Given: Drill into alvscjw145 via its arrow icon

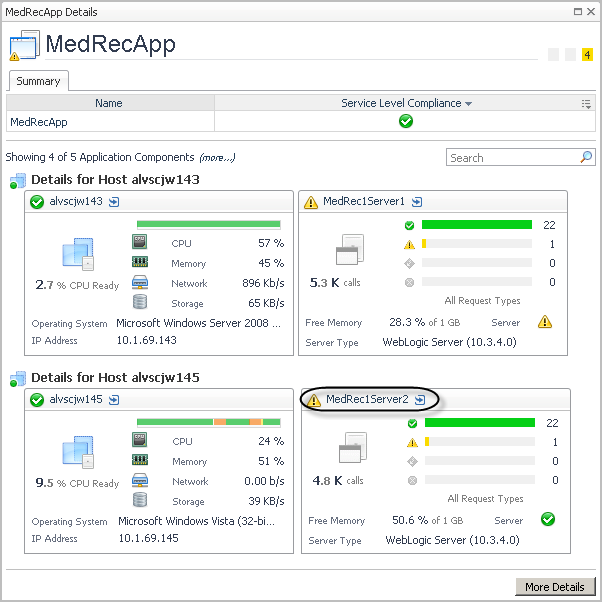Looking at the screenshot, I should pos(114,400).
